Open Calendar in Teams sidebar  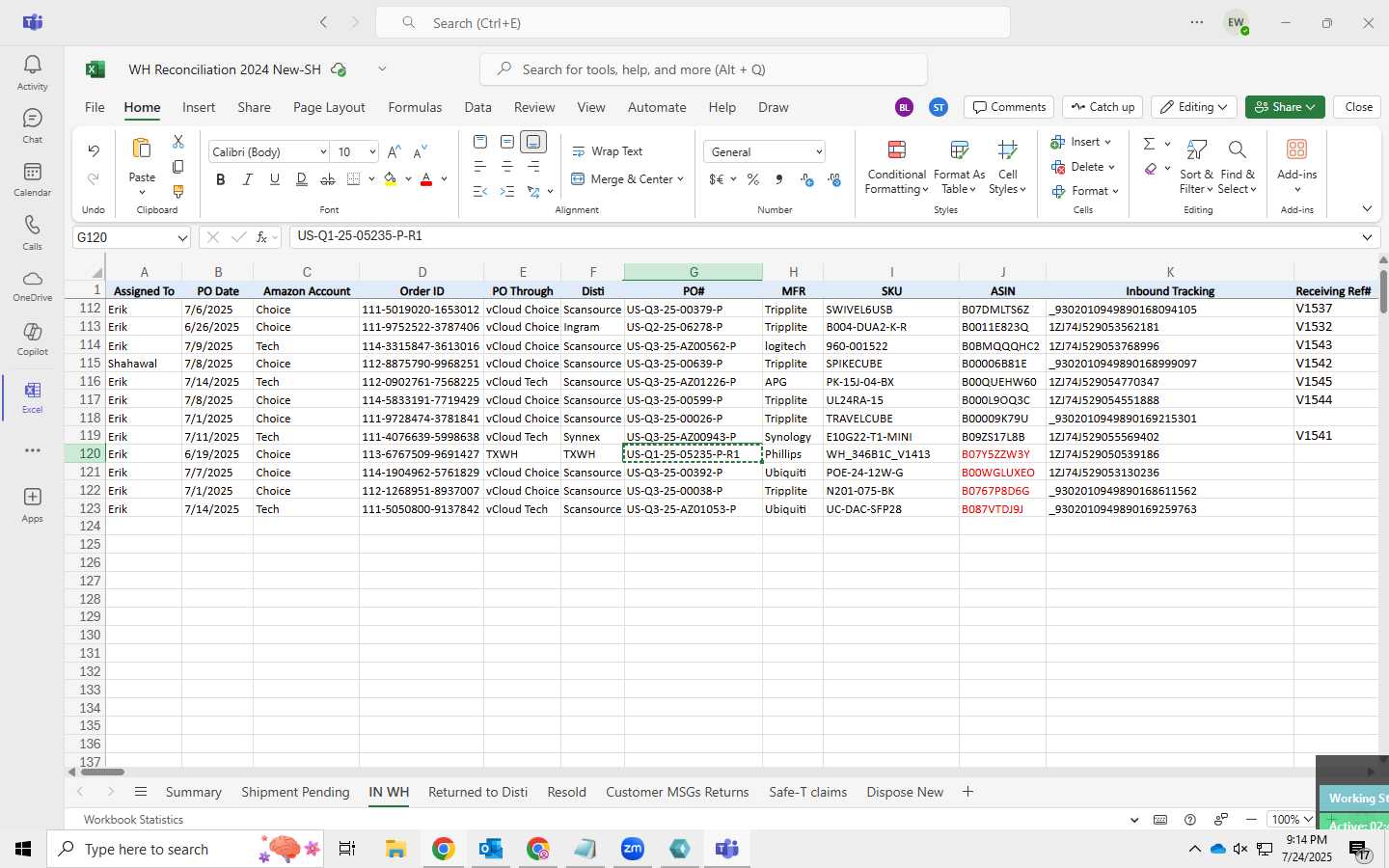[32, 178]
